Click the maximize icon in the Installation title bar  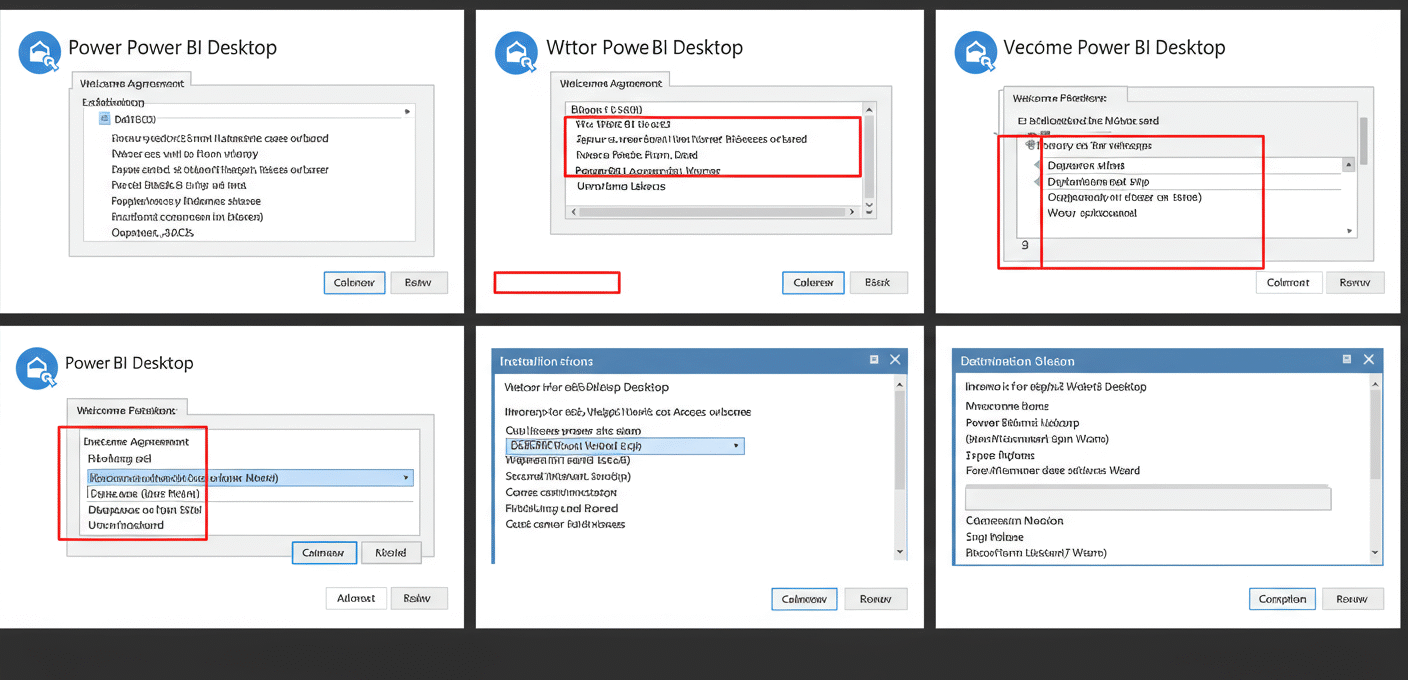[x=874, y=360]
